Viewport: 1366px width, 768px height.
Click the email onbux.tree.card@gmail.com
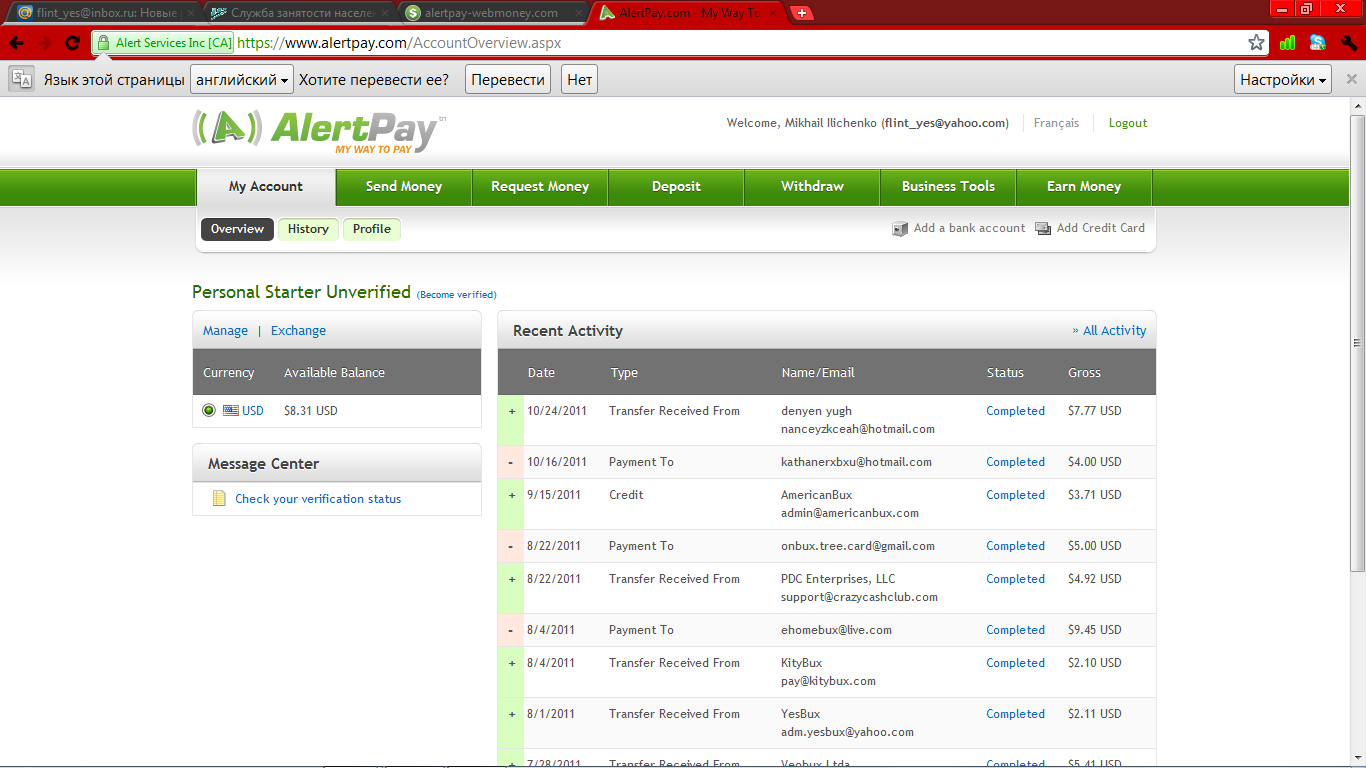tap(858, 546)
